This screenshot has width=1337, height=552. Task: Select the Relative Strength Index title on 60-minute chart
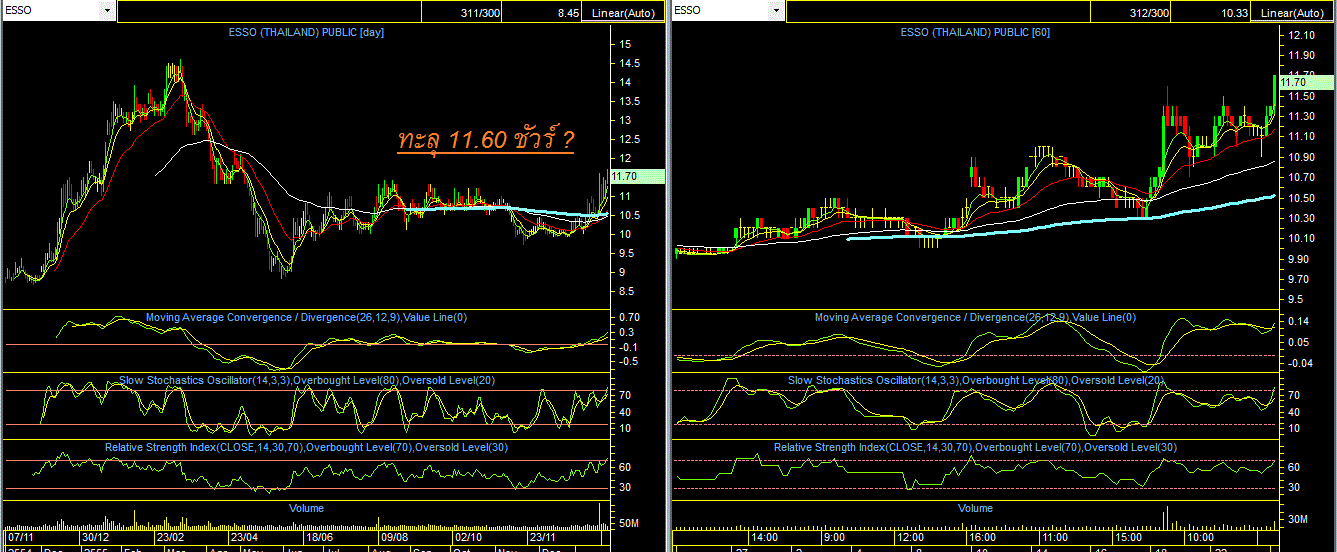pyautogui.click(x=975, y=447)
